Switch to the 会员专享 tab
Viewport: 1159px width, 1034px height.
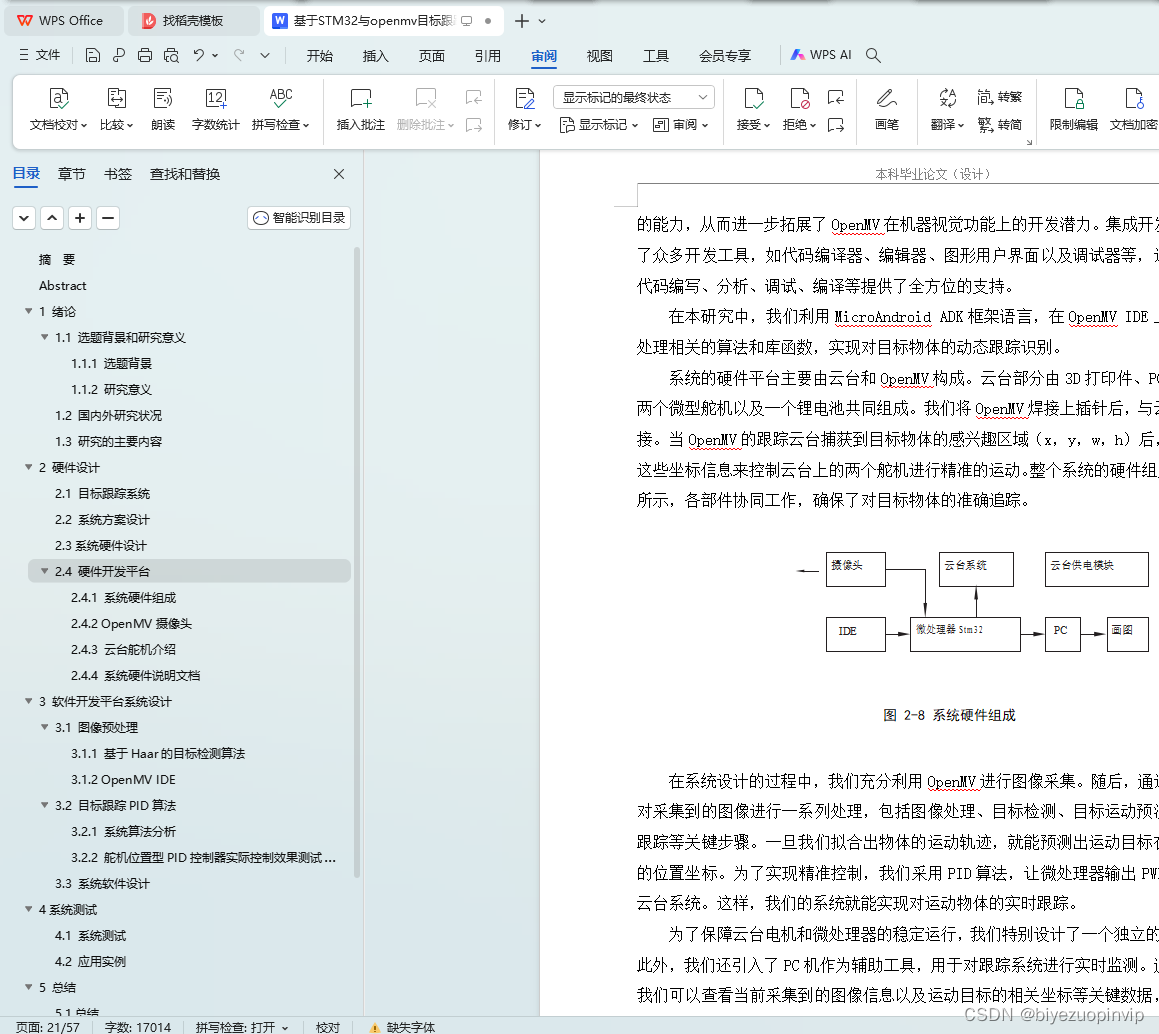coord(725,56)
